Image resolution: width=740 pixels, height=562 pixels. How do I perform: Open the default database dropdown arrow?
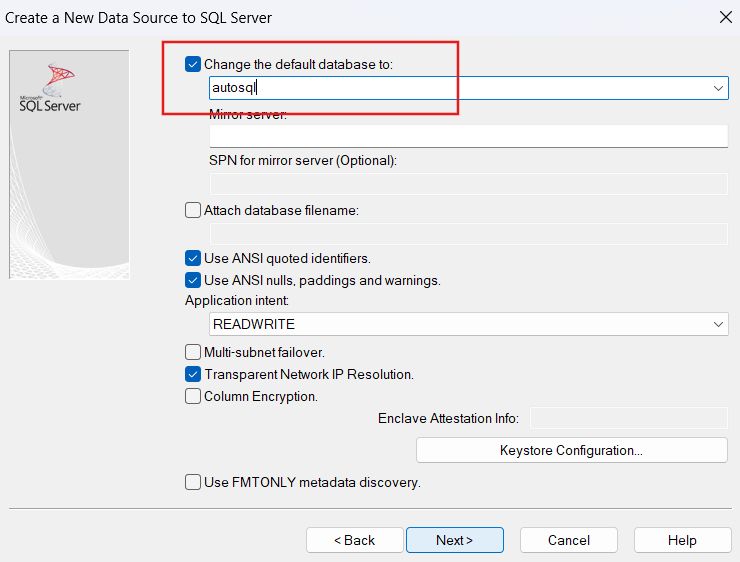click(718, 88)
